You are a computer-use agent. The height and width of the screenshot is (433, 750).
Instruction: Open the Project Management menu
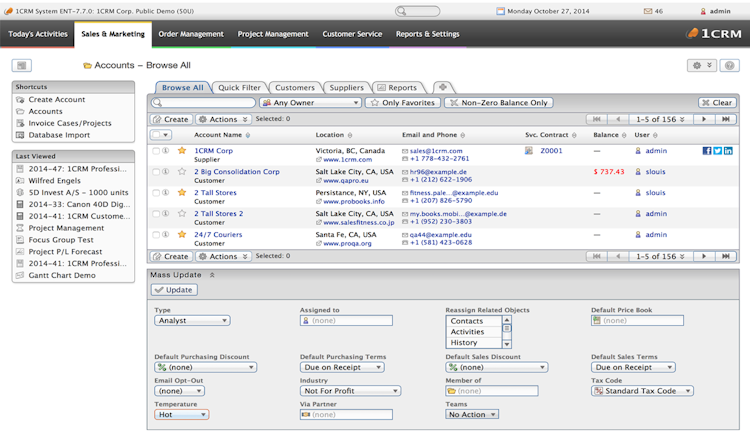coord(273,34)
